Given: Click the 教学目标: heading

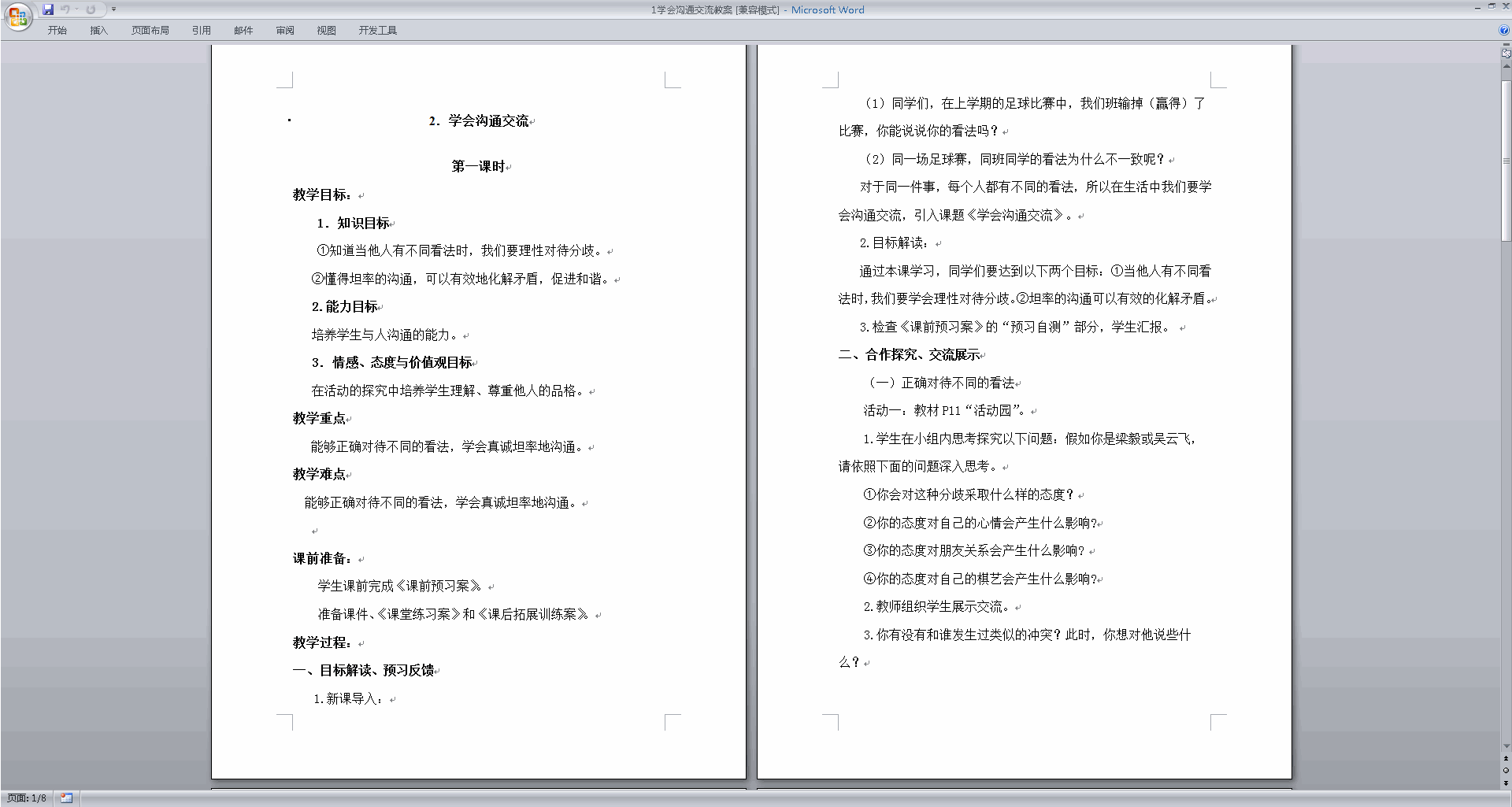Looking at the screenshot, I should (x=322, y=194).
